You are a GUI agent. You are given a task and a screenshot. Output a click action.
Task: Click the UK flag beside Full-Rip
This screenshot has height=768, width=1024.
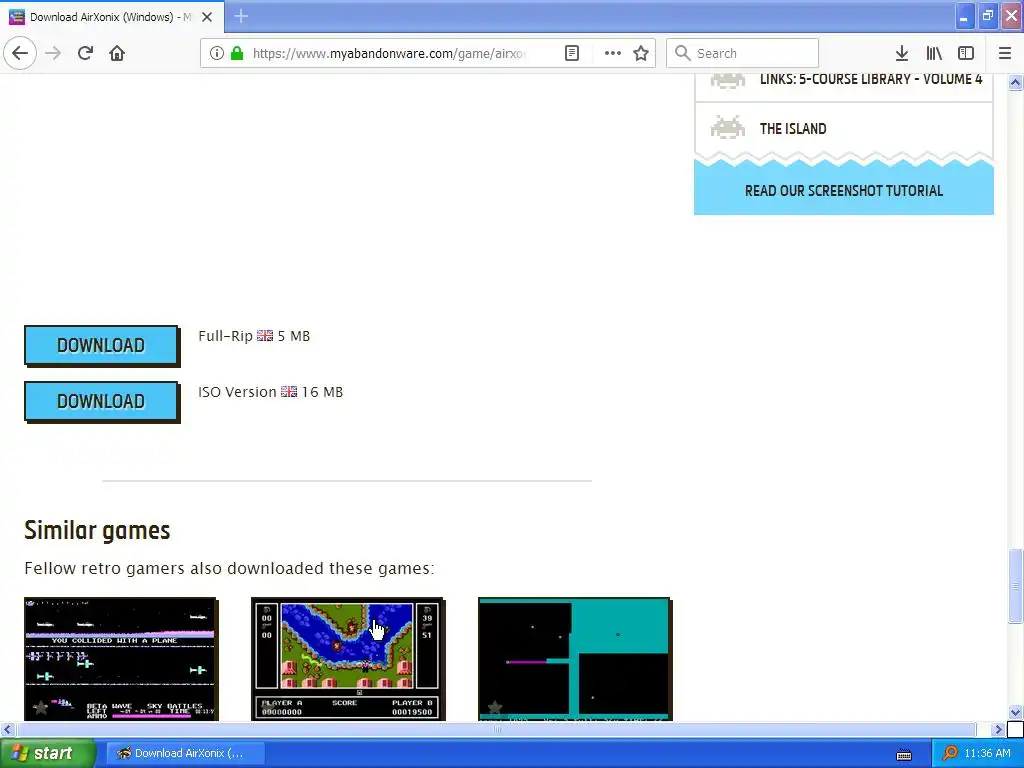point(265,336)
